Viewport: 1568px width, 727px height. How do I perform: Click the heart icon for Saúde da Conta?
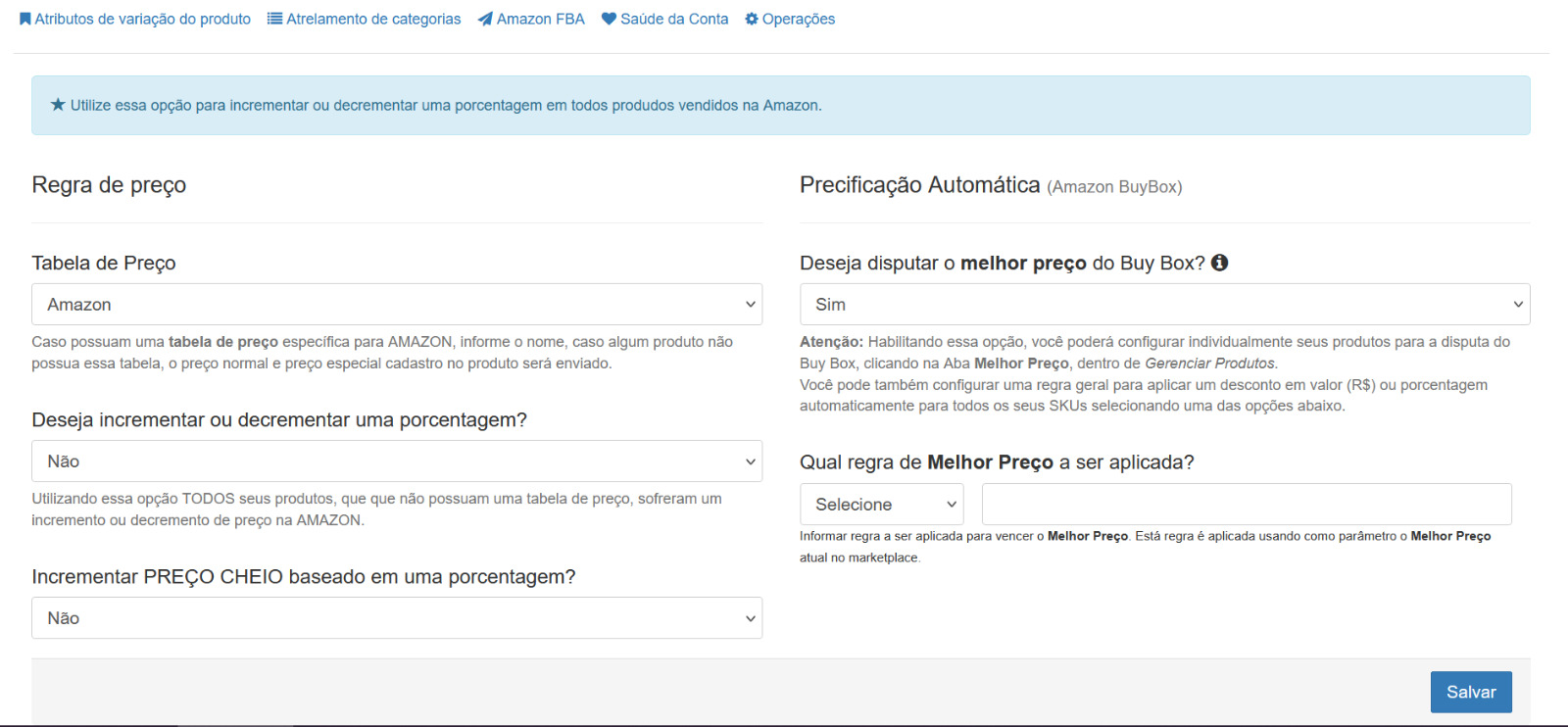(609, 19)
